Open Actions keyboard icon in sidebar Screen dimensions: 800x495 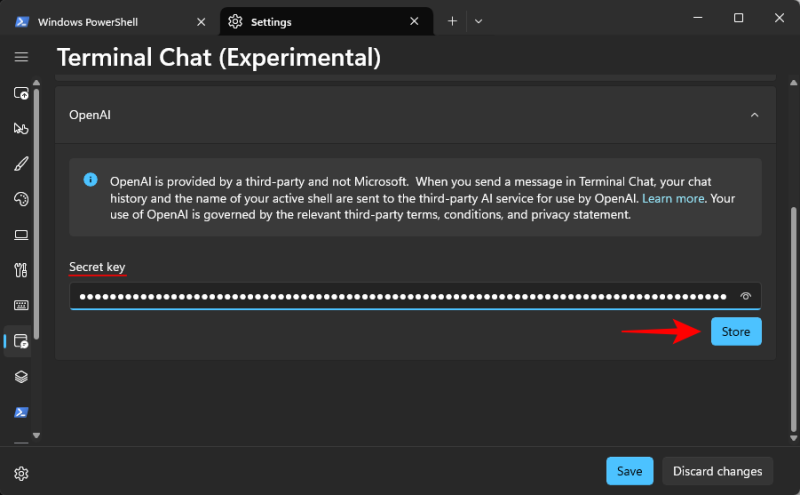tap(21, 305)
